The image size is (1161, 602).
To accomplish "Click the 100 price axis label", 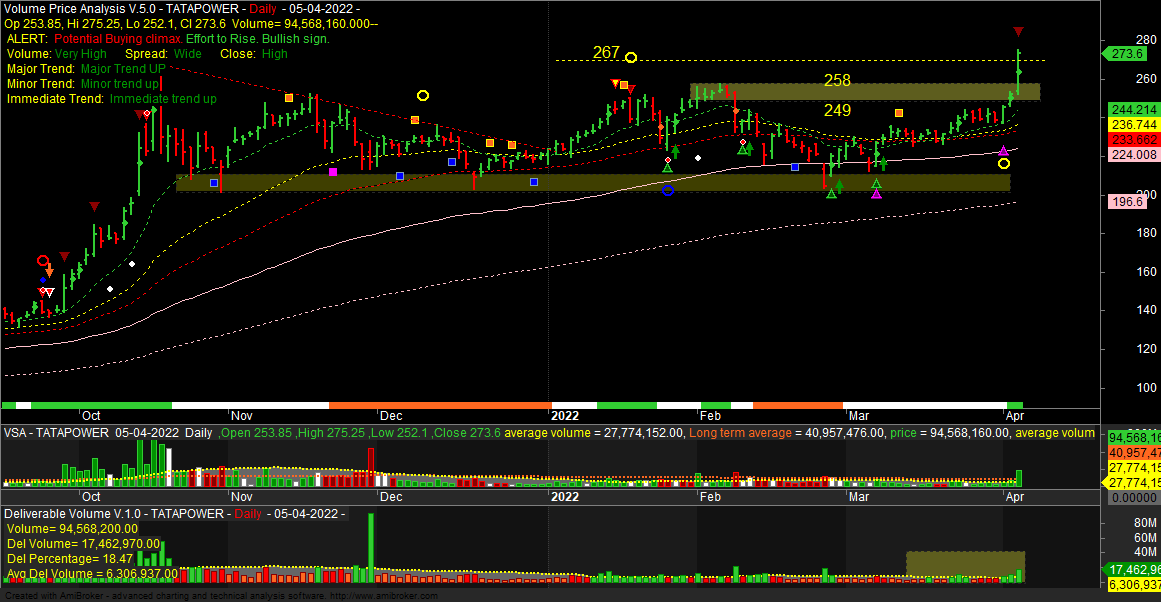I will point(1146,387).
